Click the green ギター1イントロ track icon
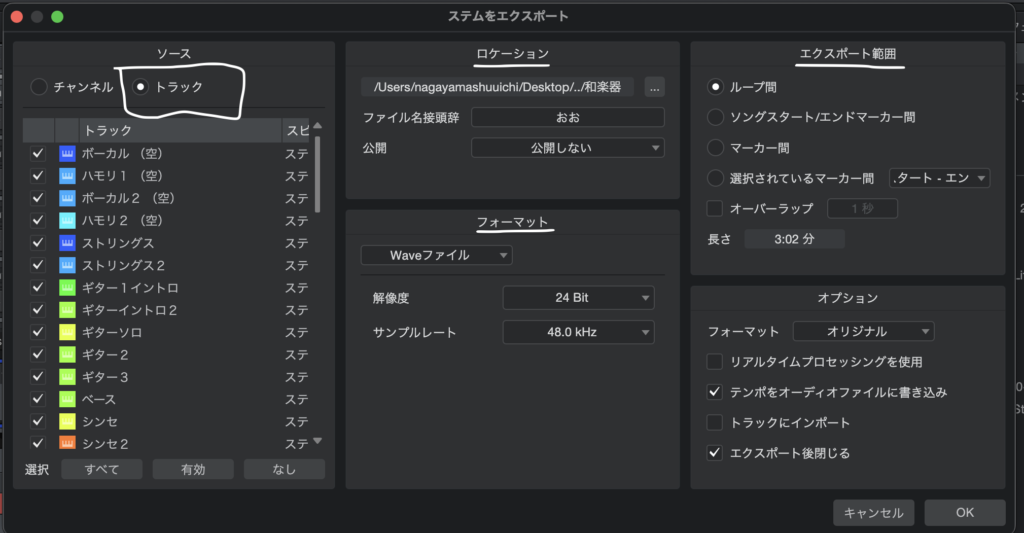Screen dimensions: 1024x533 (67, 288)
